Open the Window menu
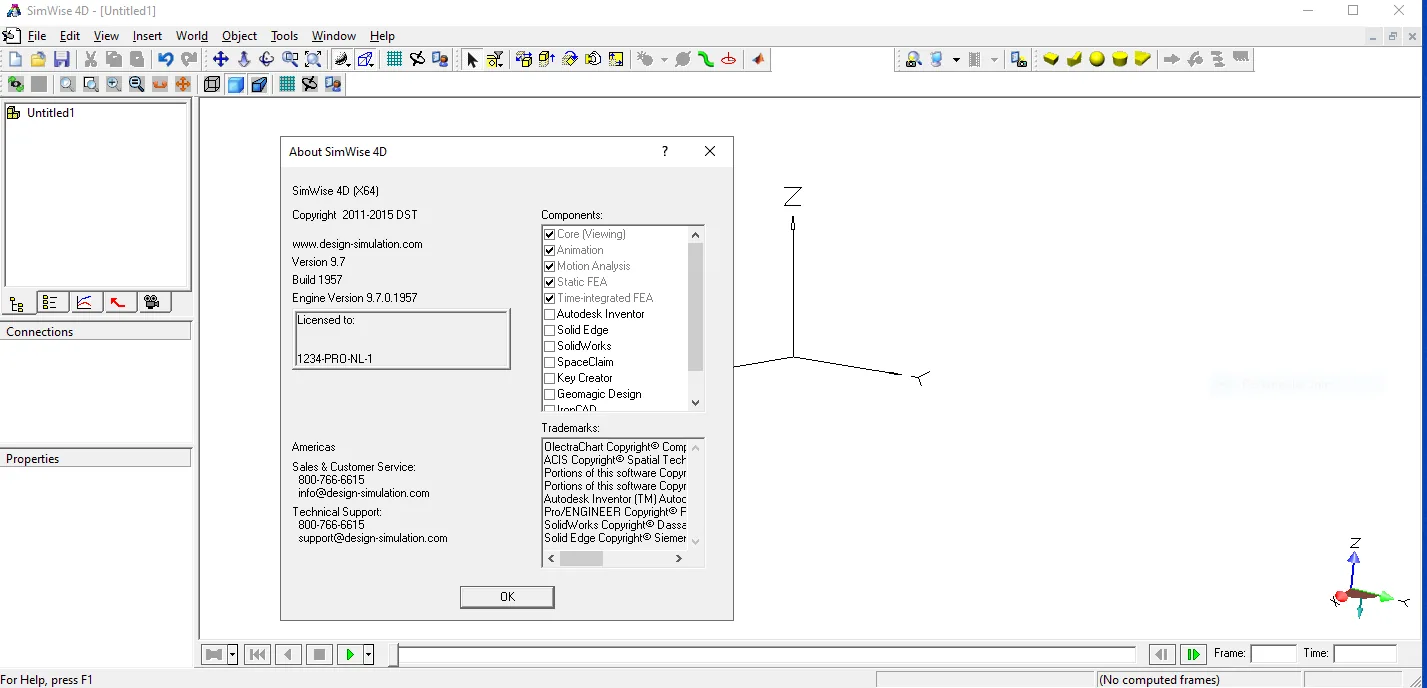The image size is (1427, 688). (x=333, y=36)
